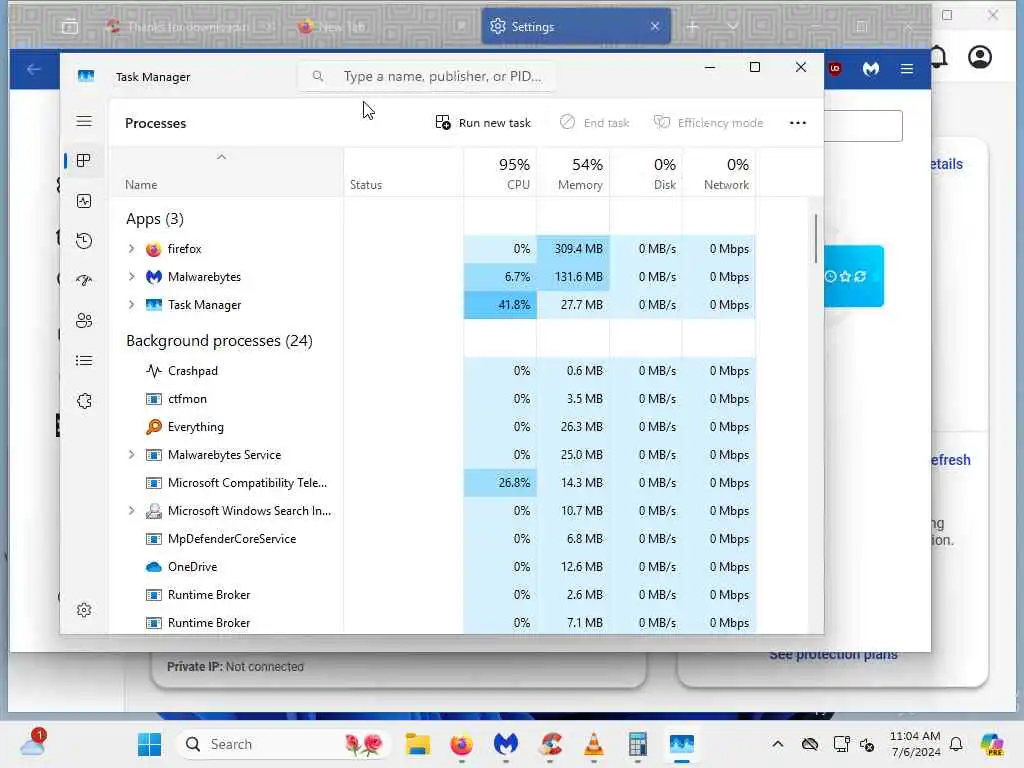Sort by the Name column header

point(227,173)
